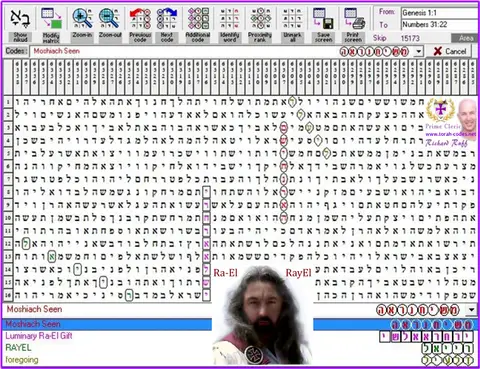Click the bald man photo top right
This screenshot has height=369, width=480.
468,115
